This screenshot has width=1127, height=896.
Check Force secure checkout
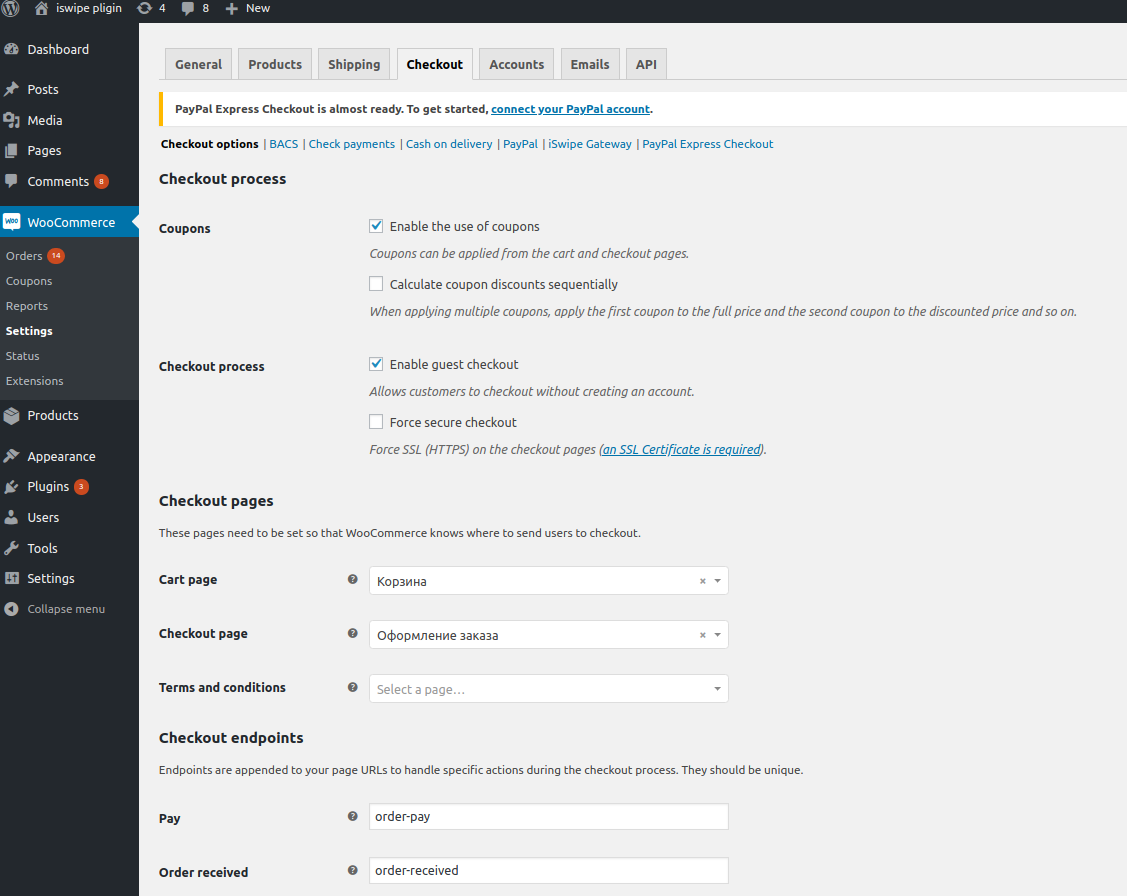coord(376,422)
